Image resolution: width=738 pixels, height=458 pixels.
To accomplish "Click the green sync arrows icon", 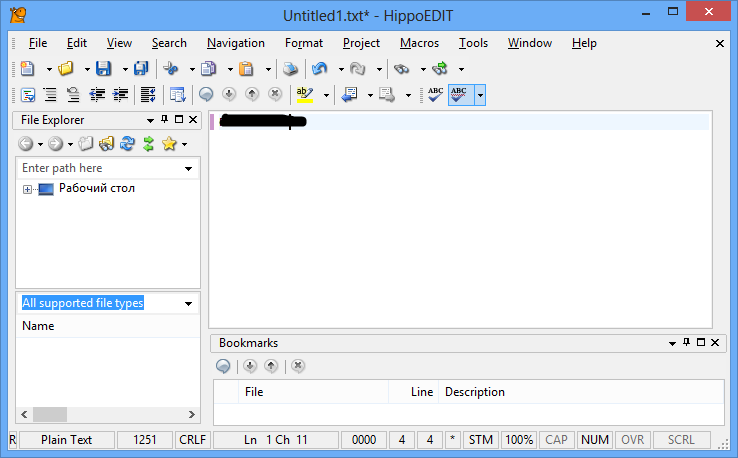I will (148, 143).
